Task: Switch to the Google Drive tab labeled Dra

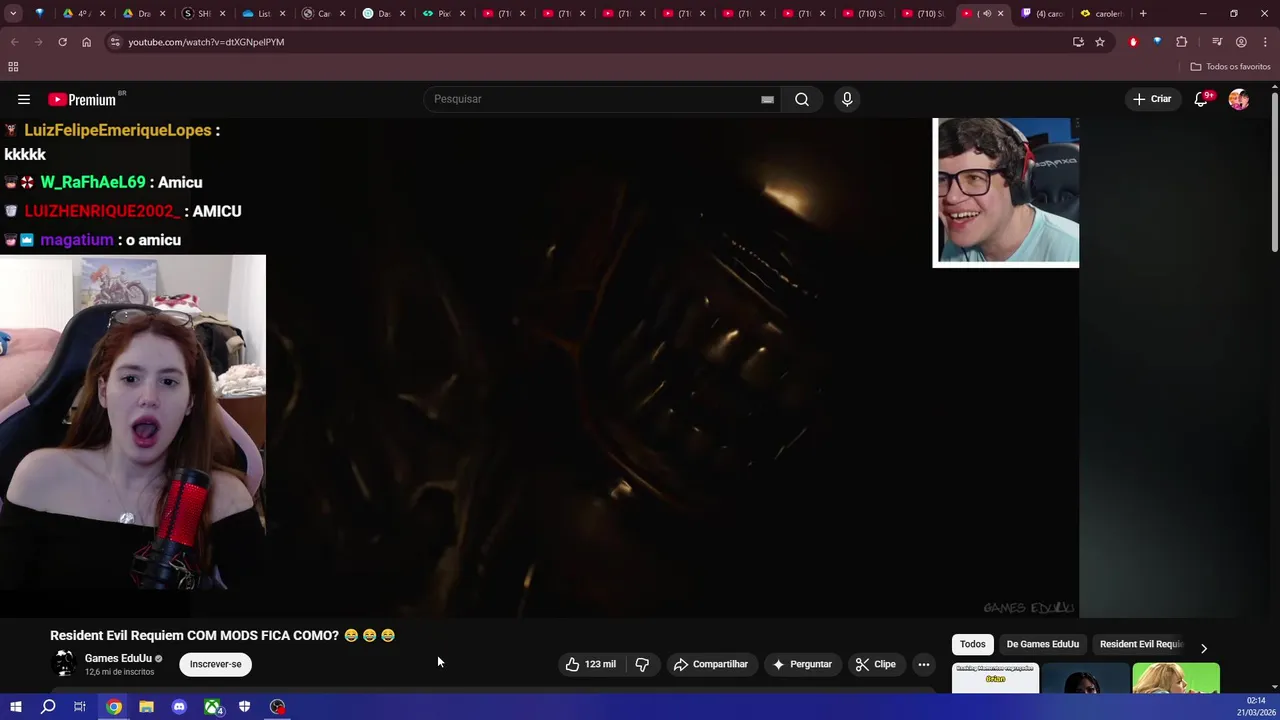Action: 141,14
